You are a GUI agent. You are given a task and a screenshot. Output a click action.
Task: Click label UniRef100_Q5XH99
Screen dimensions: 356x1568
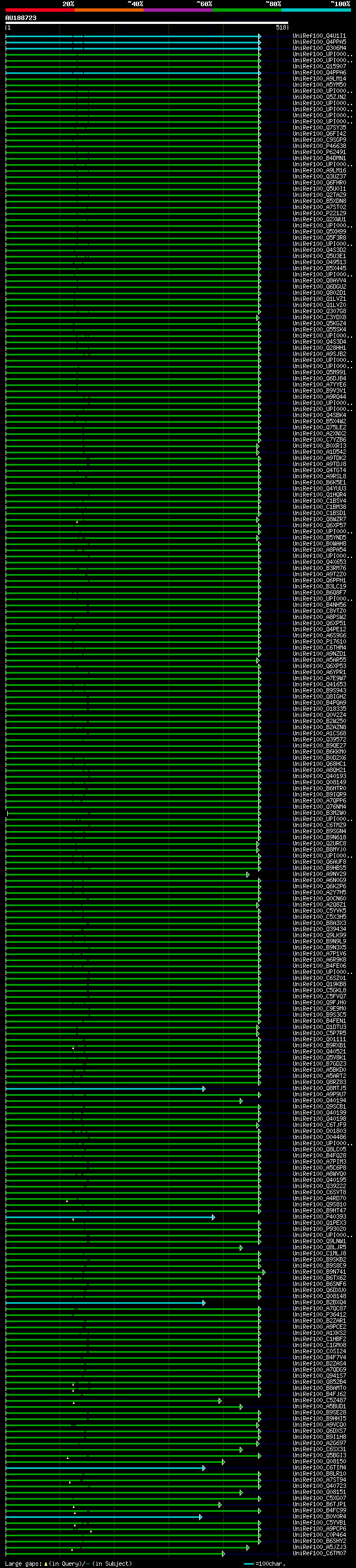tap(319, 231)
